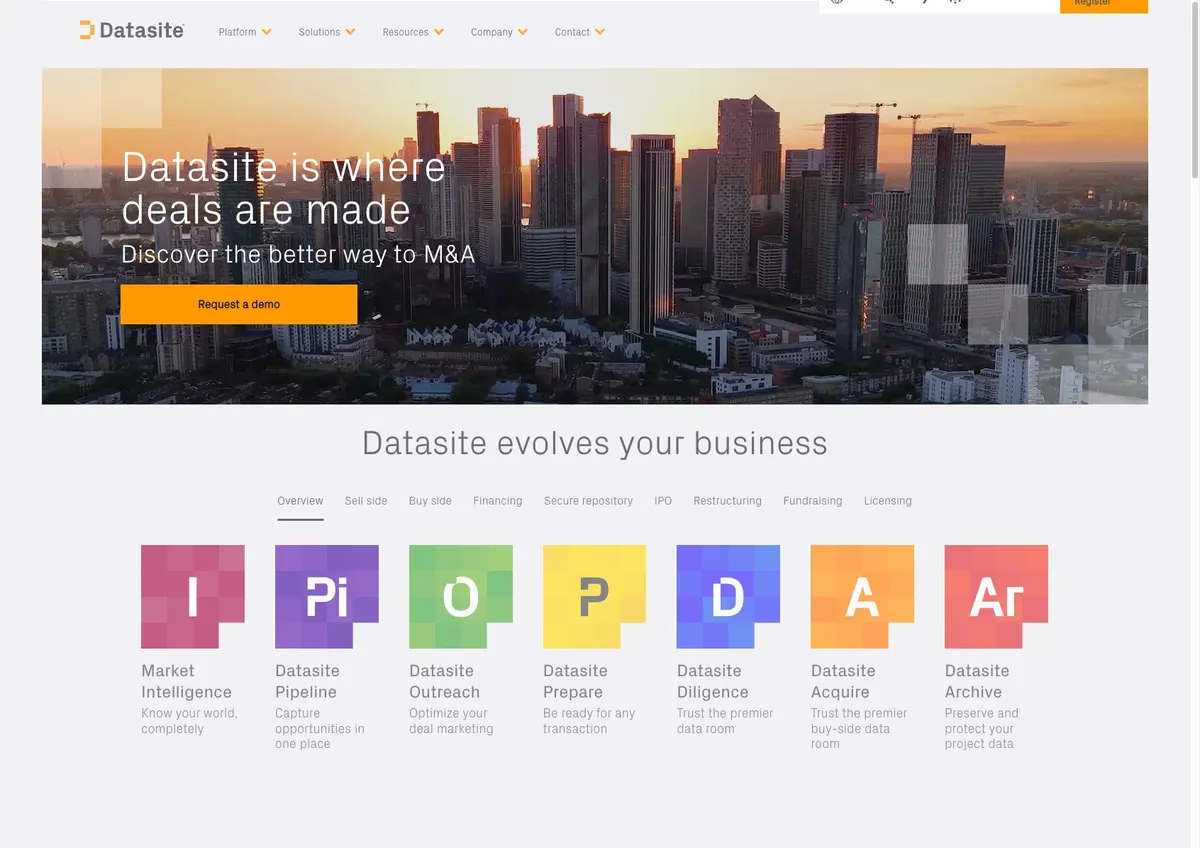Click the Datasite Acquire title link
Viewport: 1200px width, 848px height.
(843, 681)
